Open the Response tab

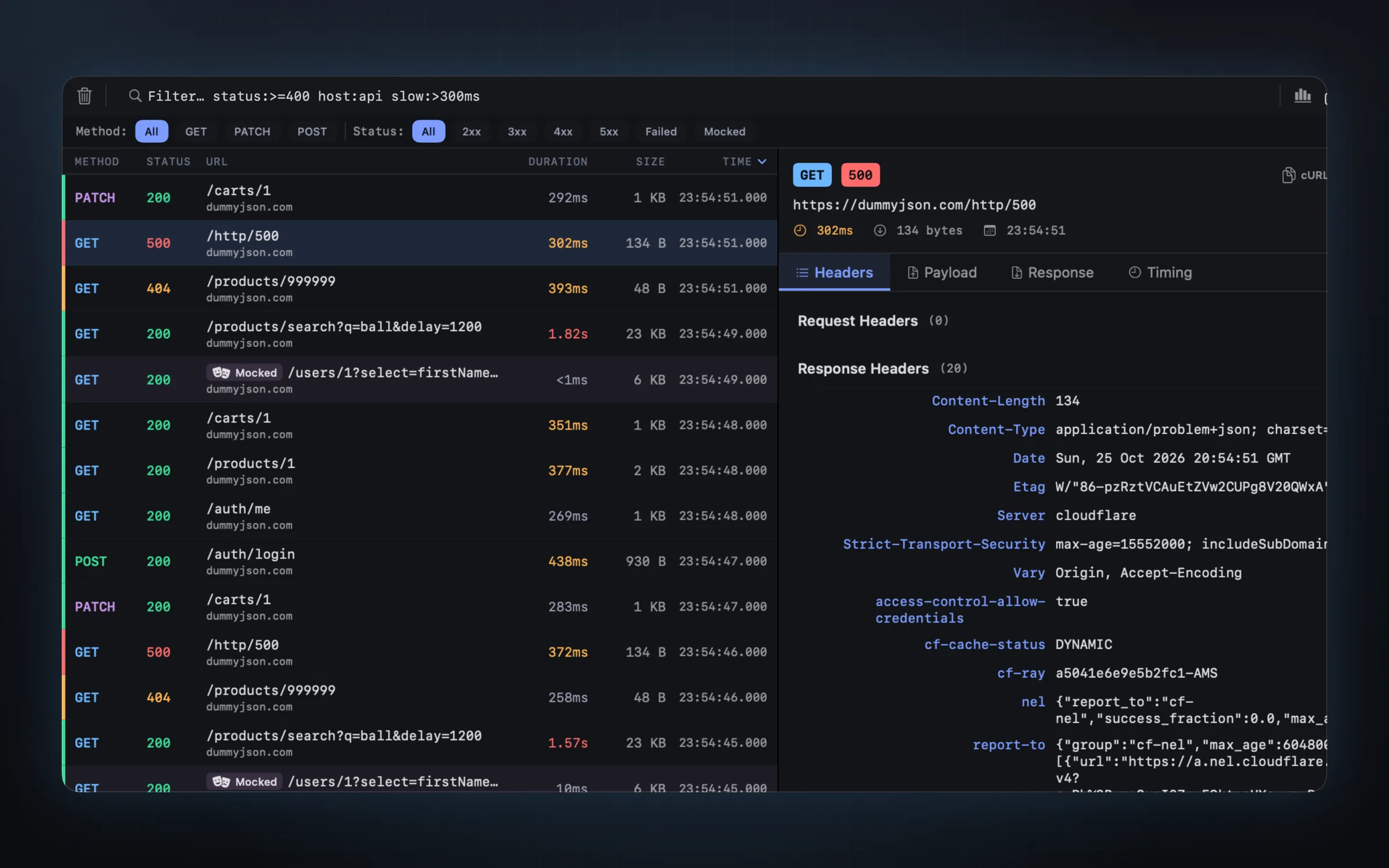click(x=1052, y=273)
